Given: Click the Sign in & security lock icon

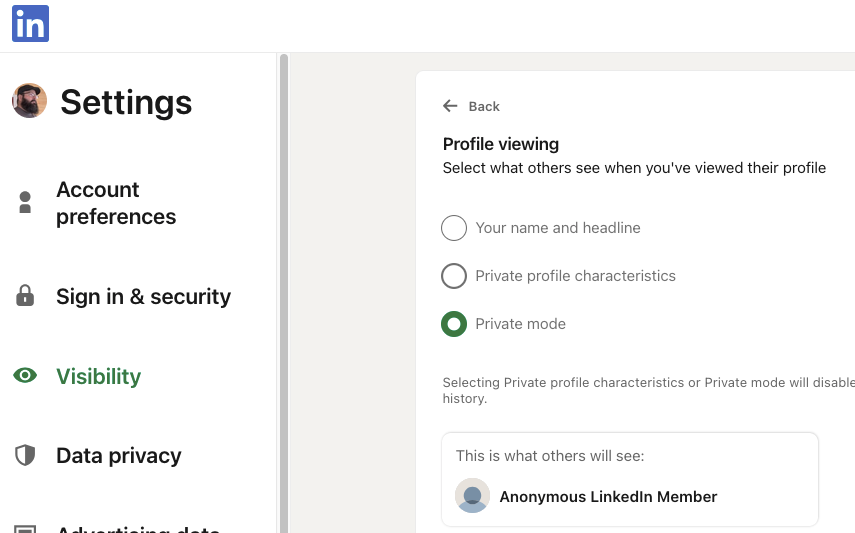Looking at the screenshot, I should 25,296.
